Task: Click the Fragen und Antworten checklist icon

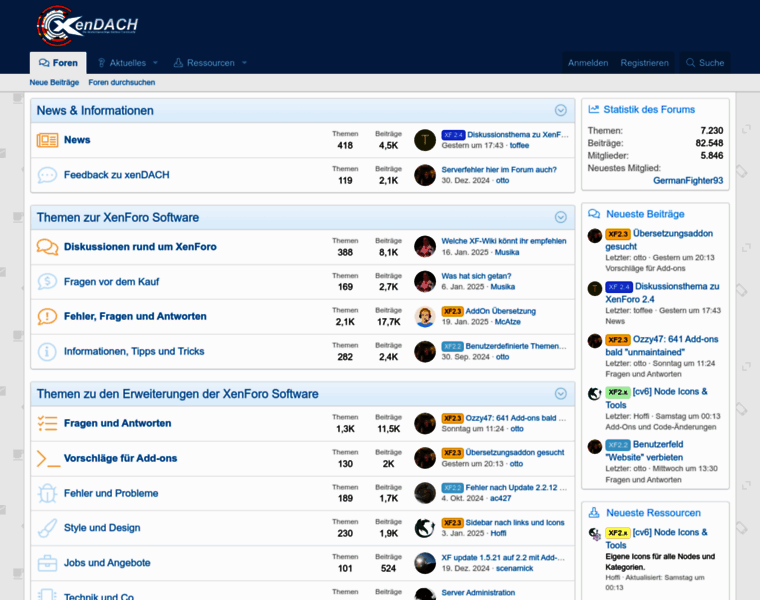Action: point(47,423)
